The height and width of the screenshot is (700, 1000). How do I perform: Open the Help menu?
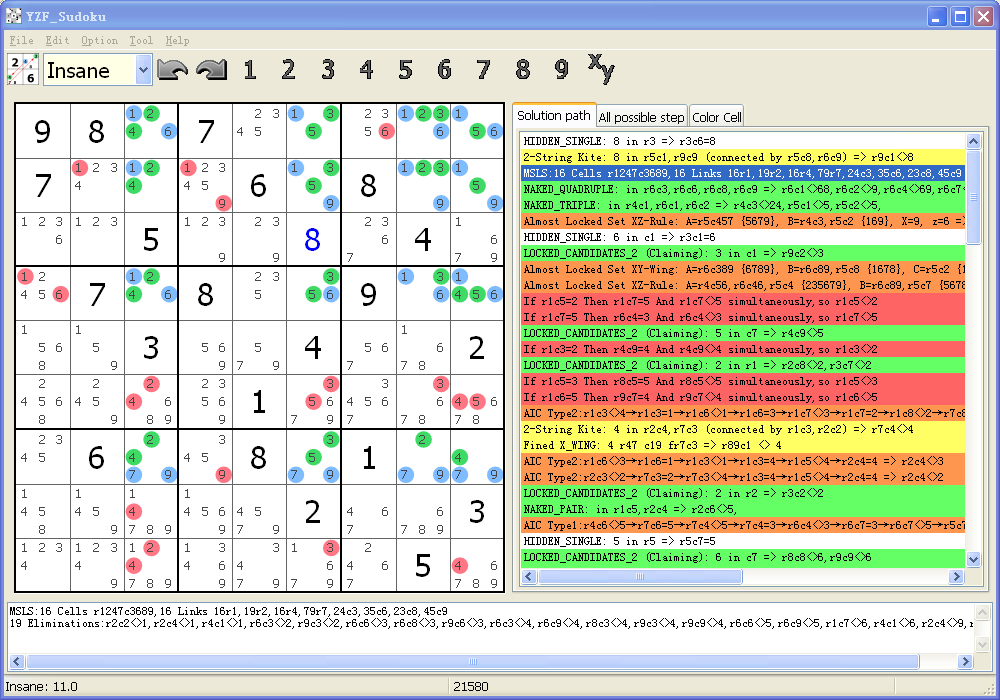point(177,40)
